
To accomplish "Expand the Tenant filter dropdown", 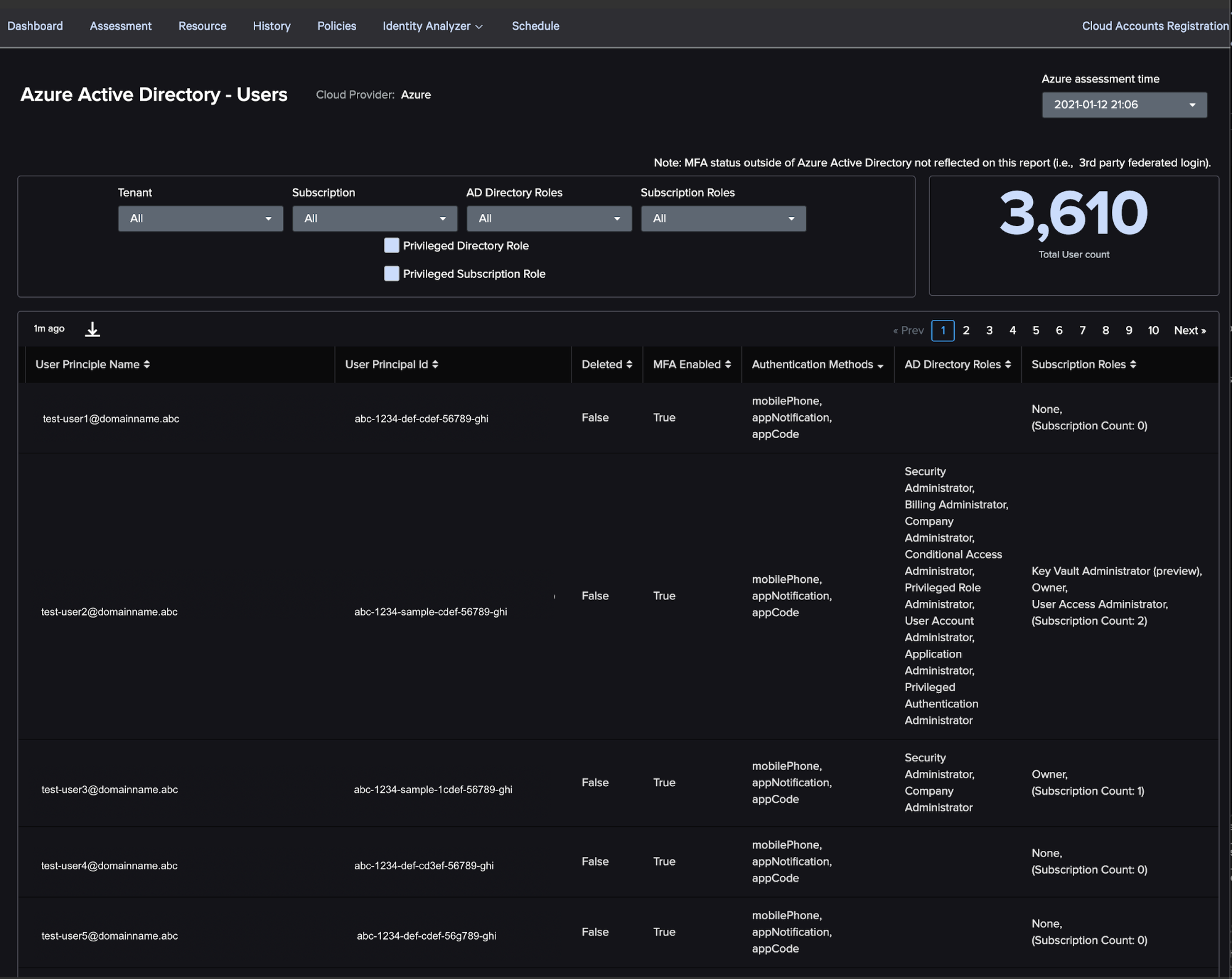I will tap(197, 218).
